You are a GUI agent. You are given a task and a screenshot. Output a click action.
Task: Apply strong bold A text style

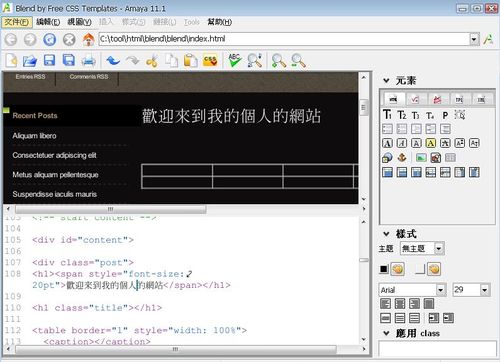[x=387, y=143]
